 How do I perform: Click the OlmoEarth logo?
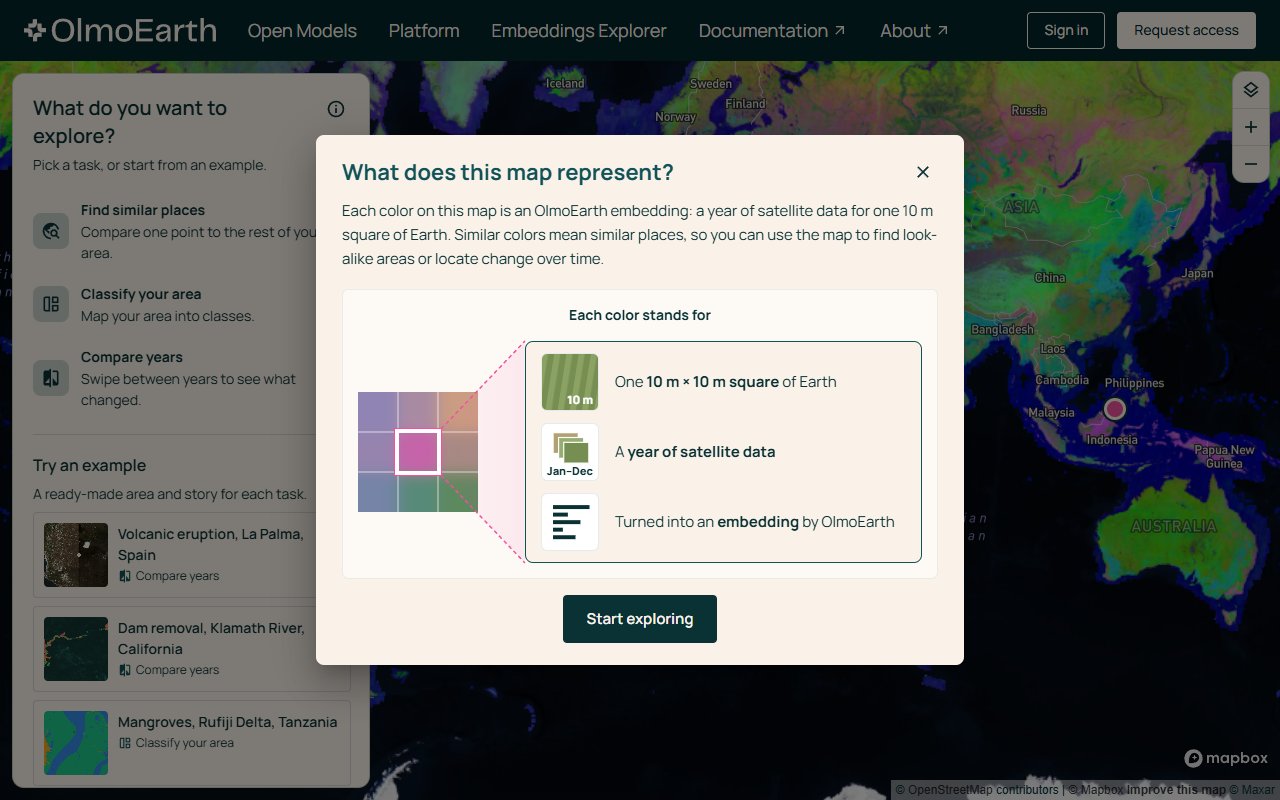[x=120, y=31]
